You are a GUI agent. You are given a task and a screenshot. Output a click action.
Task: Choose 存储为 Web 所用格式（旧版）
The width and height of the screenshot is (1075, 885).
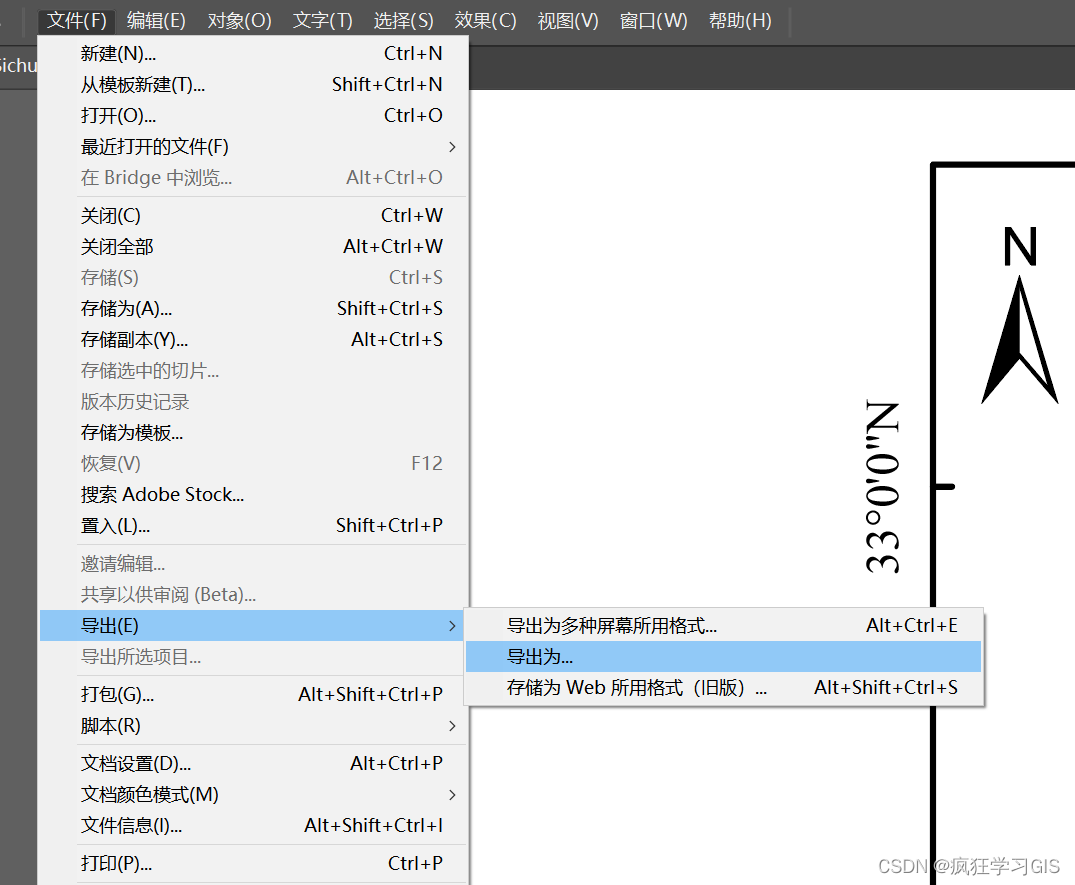[x=636, y=688]
